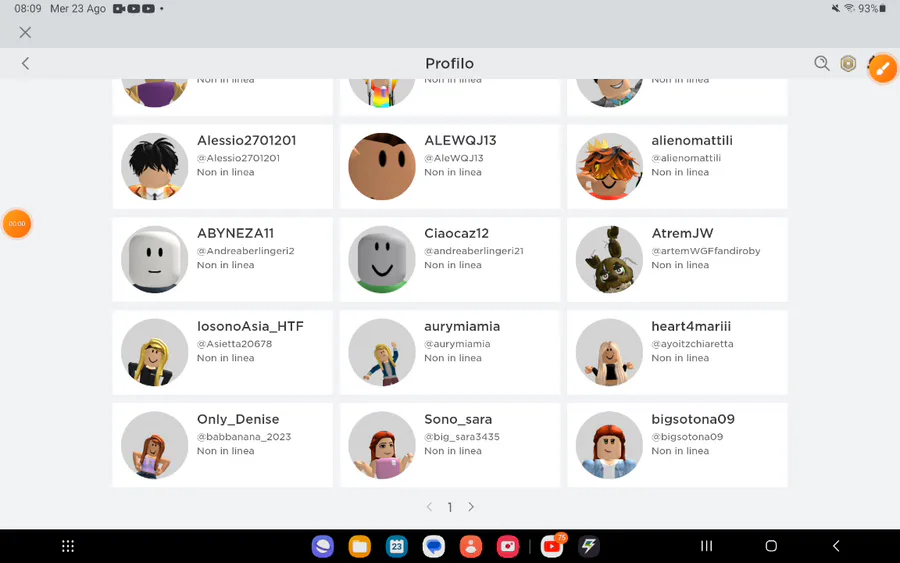
Task: Open IosonoAsia_HTF avatar thumbnail
Action: 154,352
